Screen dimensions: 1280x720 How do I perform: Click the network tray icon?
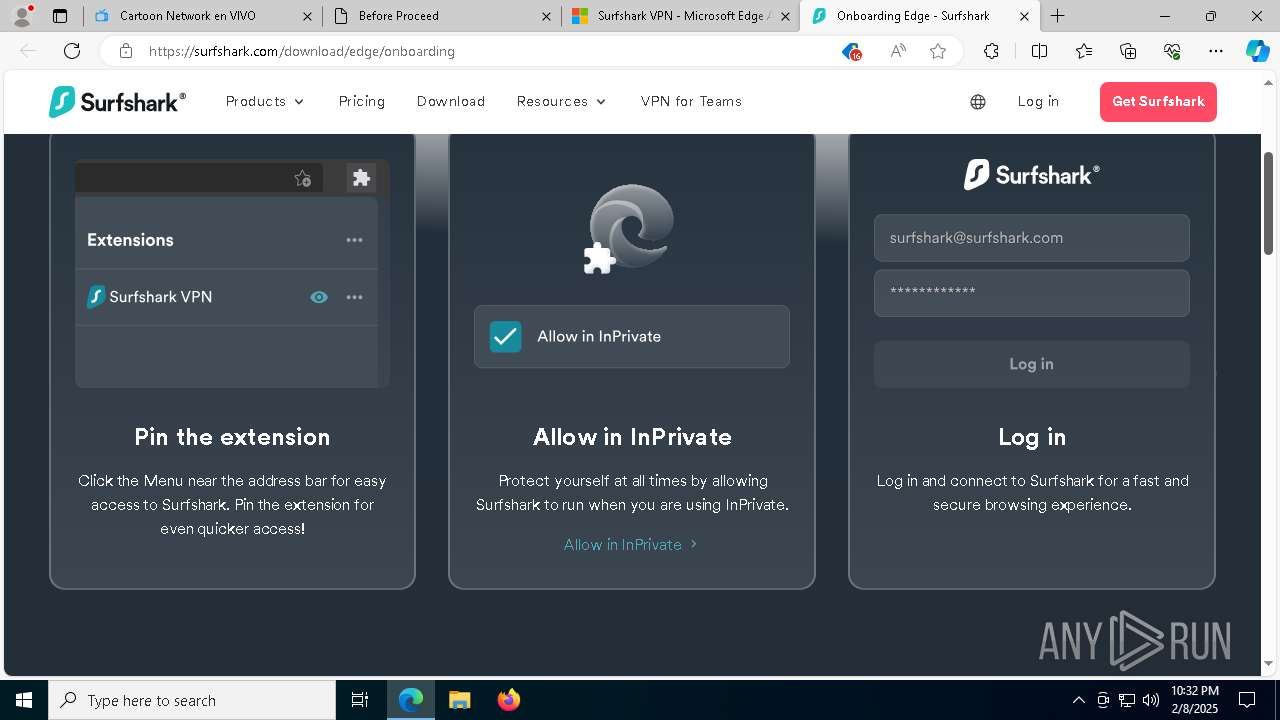[x=1127, y=700]
